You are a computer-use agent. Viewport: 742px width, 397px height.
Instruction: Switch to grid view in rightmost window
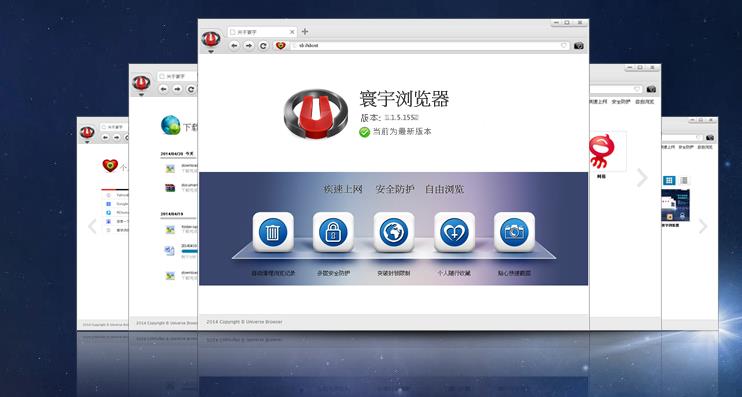669,180
